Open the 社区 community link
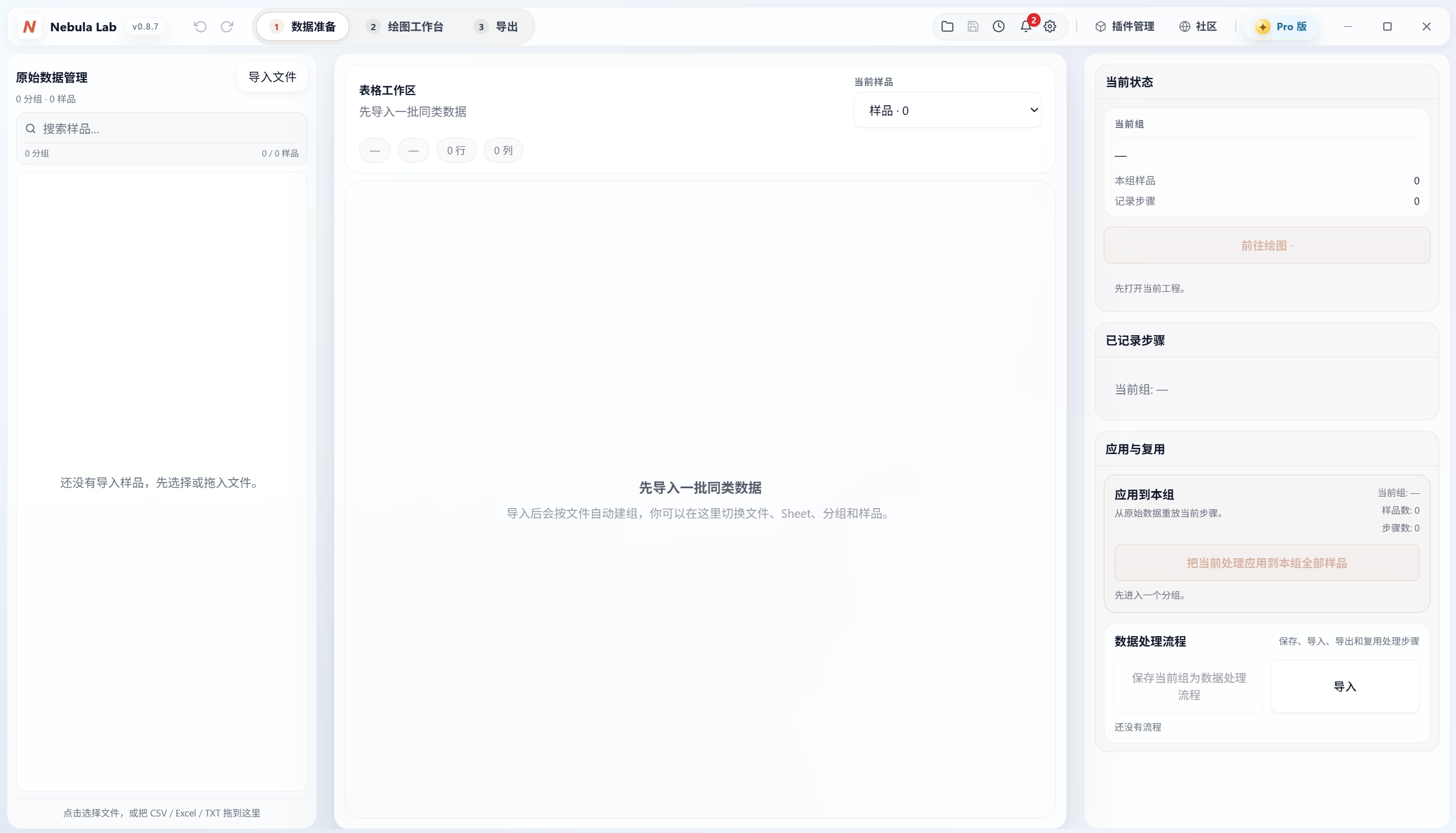 1198,26
